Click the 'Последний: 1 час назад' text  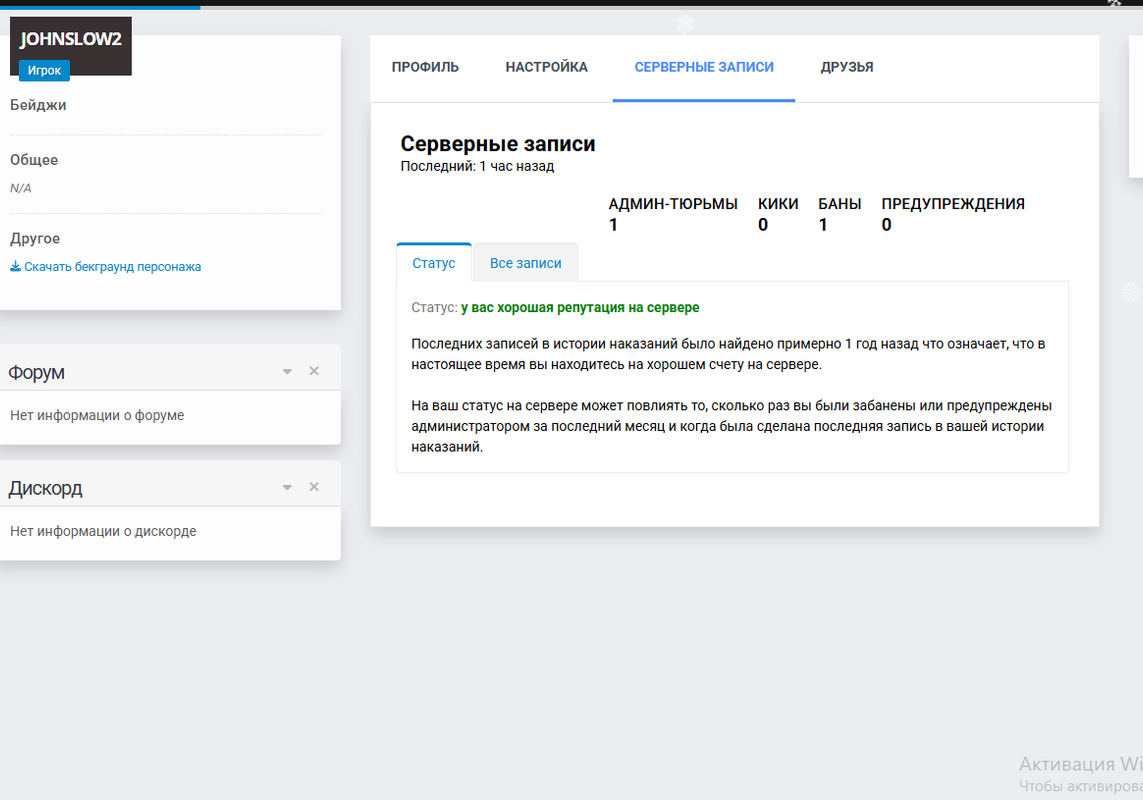(477, 166)
